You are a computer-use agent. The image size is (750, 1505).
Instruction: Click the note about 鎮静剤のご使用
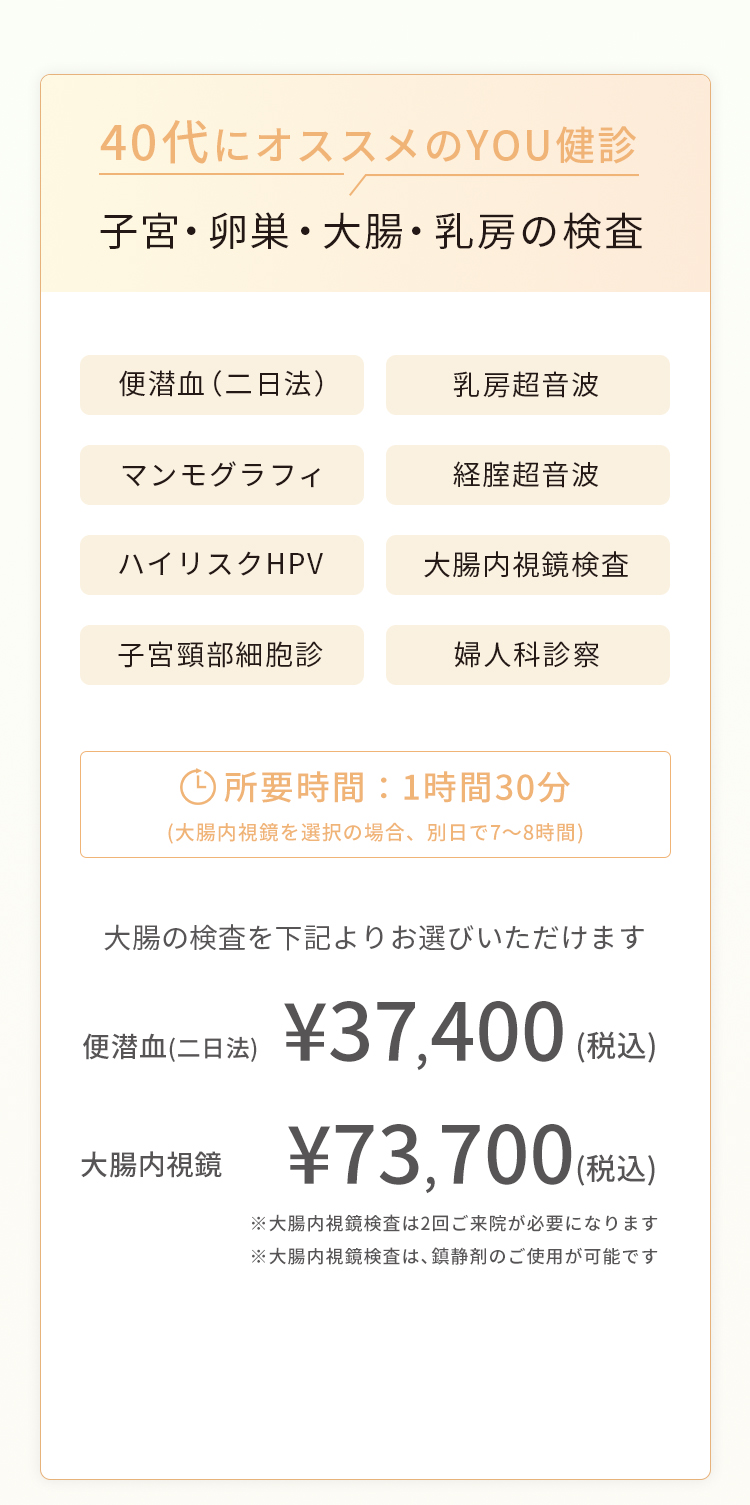pyautogui.click(x=455, y=1256)
